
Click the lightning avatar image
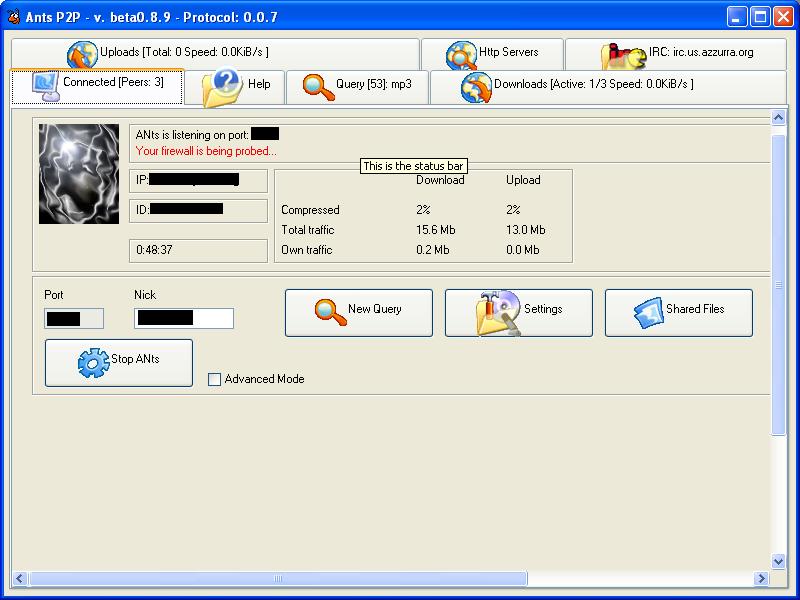coord(79,174)
